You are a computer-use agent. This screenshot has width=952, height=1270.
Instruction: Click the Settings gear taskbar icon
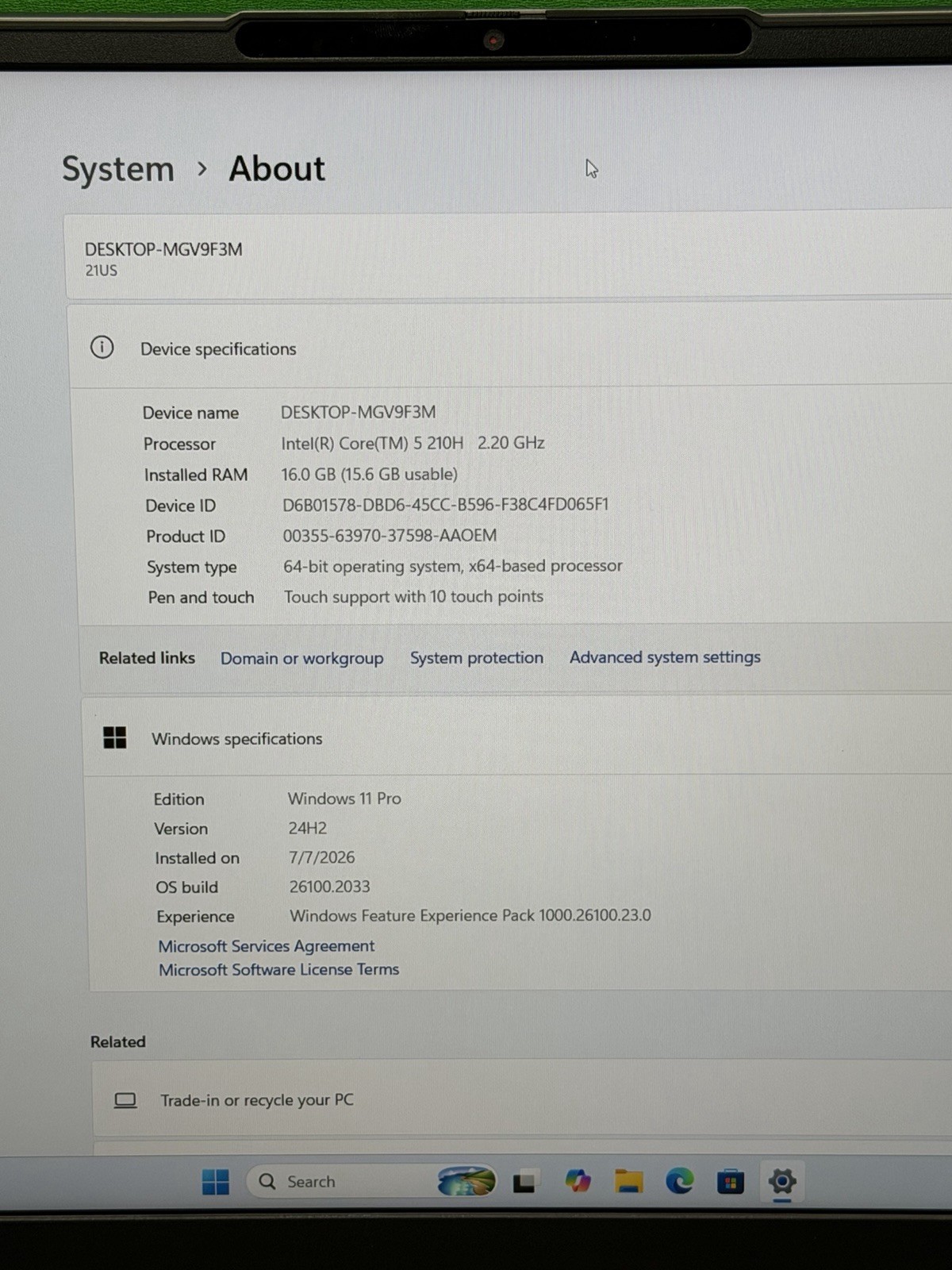coord(781,1182)
